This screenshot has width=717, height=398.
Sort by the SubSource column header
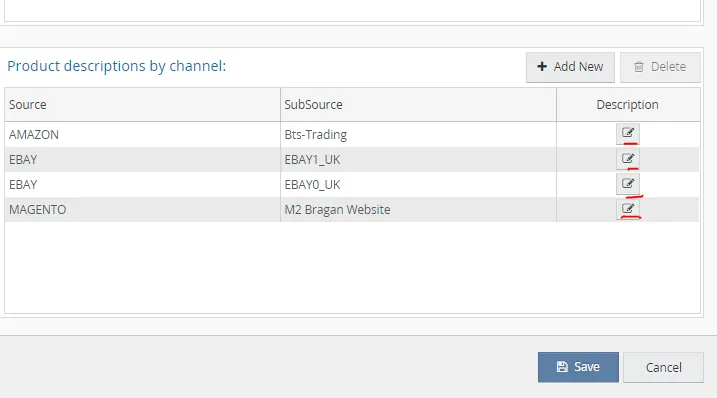click(x=418, y=105)
